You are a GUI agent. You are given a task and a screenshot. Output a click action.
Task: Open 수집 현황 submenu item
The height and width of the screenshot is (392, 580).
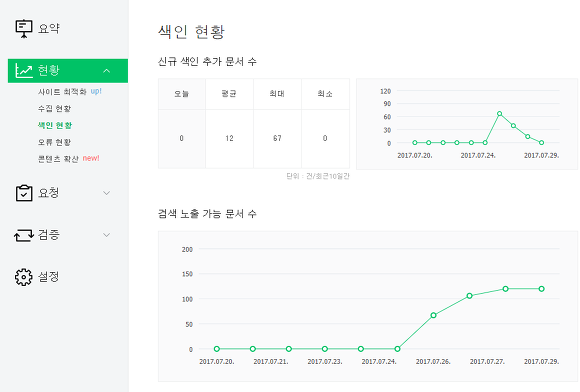54,108
